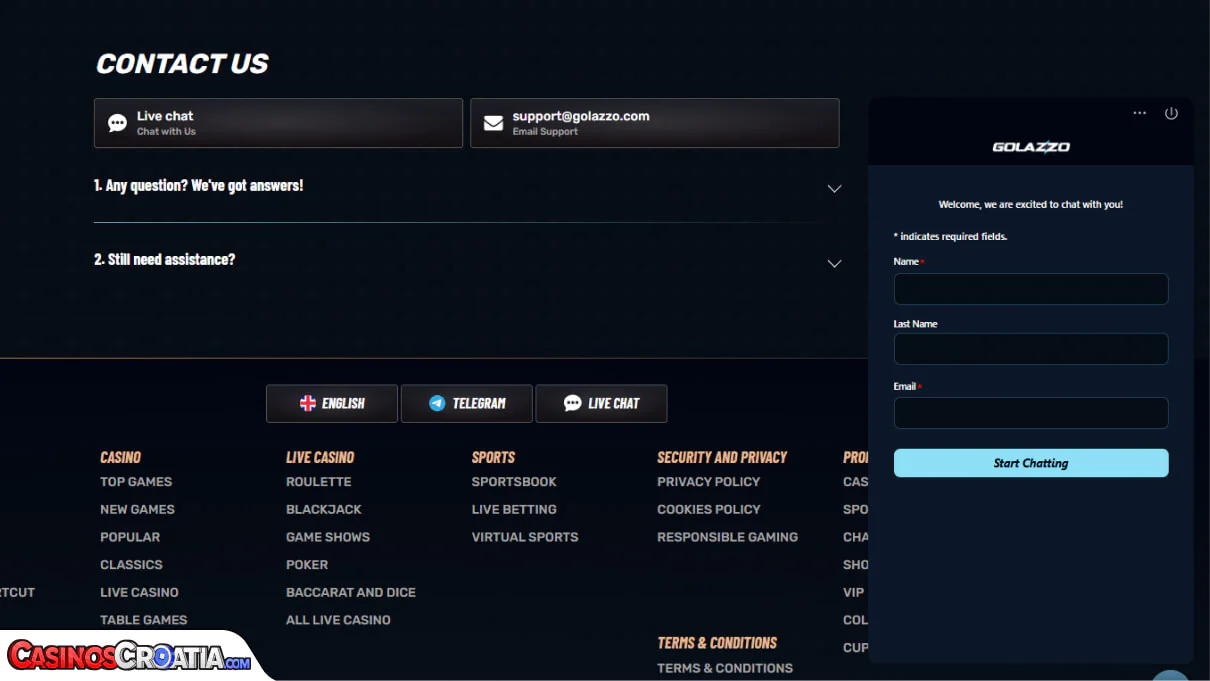Click the email envelope icon
The width and height of the screenshot is (1210, 681).
[x=493, y=123]
